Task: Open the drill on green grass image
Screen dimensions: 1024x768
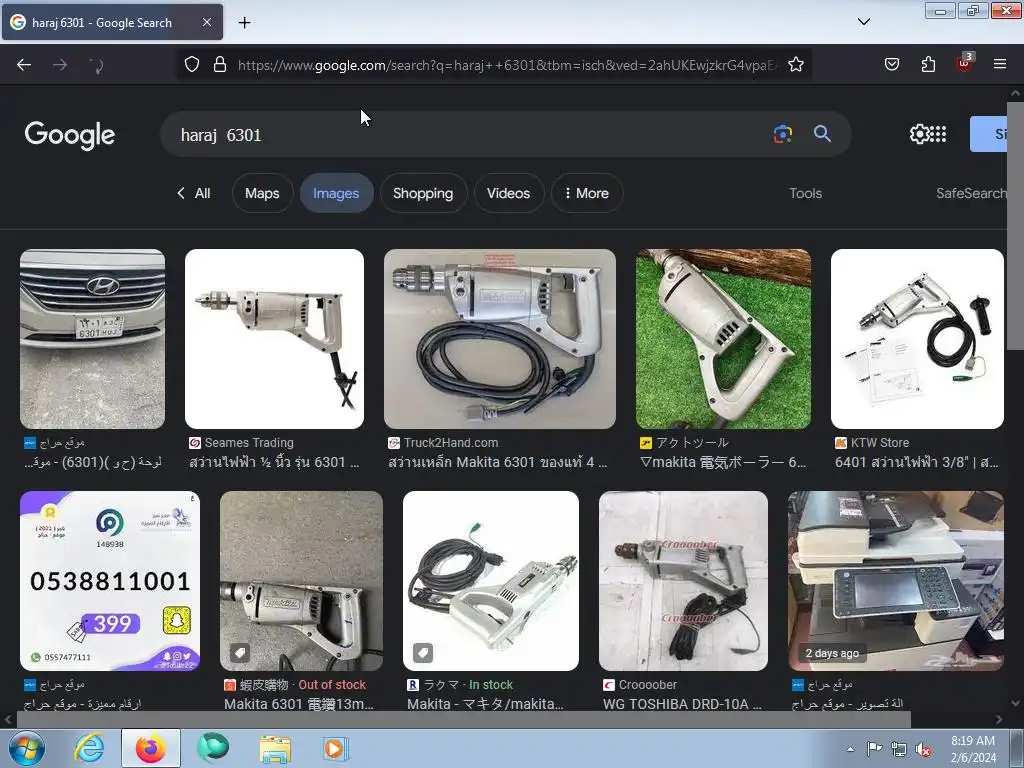Action: click(x=724, y=339)
